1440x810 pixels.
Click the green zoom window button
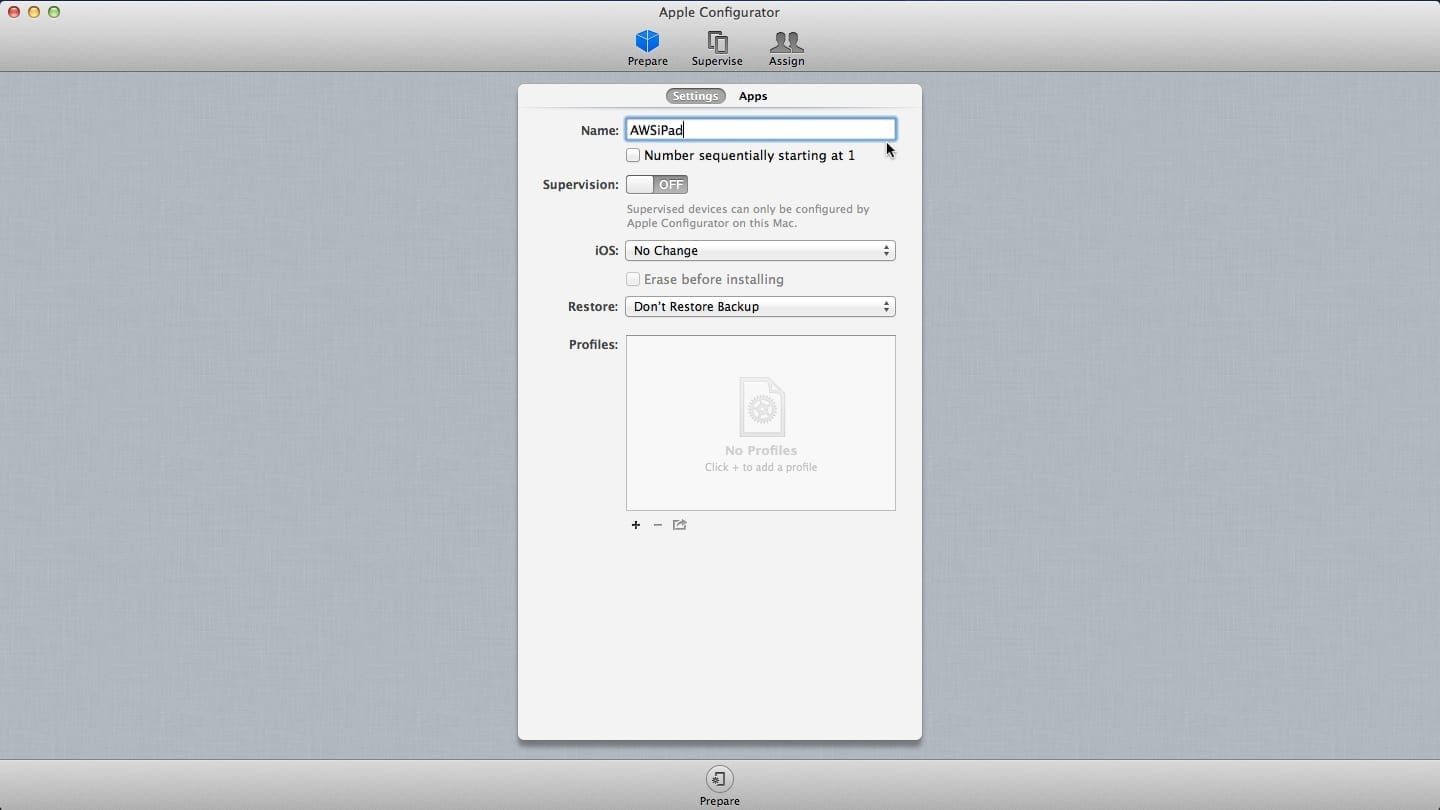pos(54,12)
